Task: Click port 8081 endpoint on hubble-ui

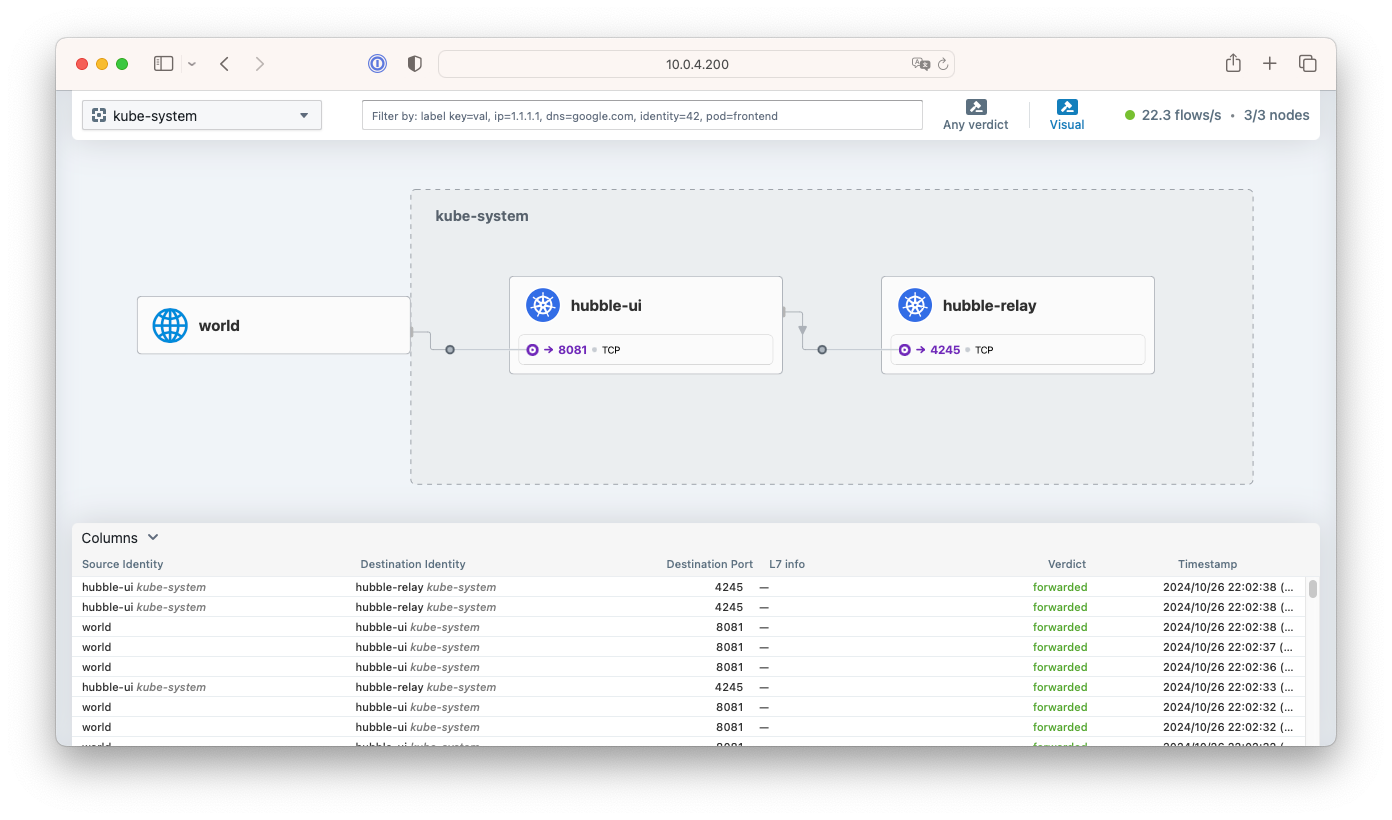Action: tap(646, 350)
